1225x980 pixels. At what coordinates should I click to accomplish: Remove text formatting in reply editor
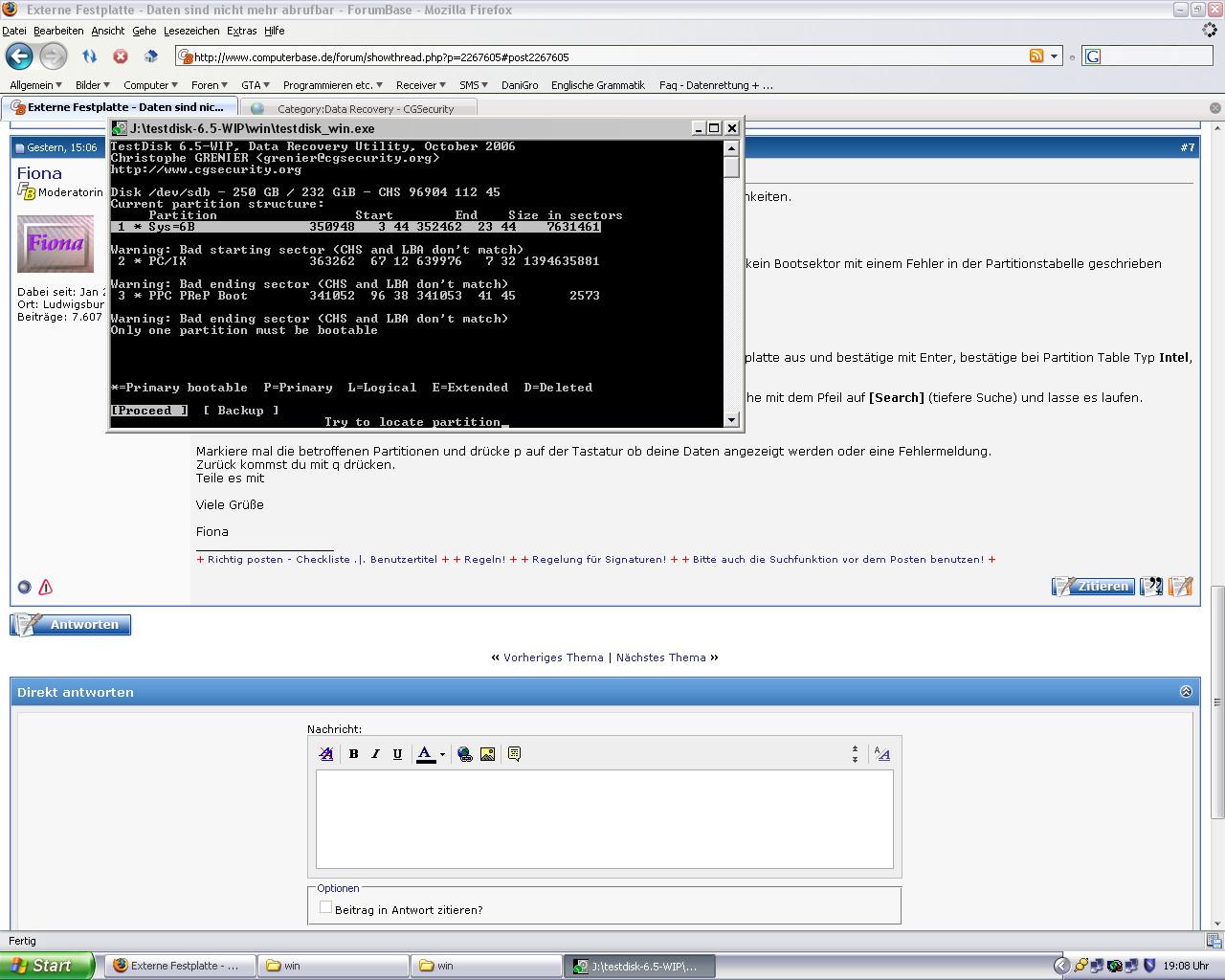point(326,754)
